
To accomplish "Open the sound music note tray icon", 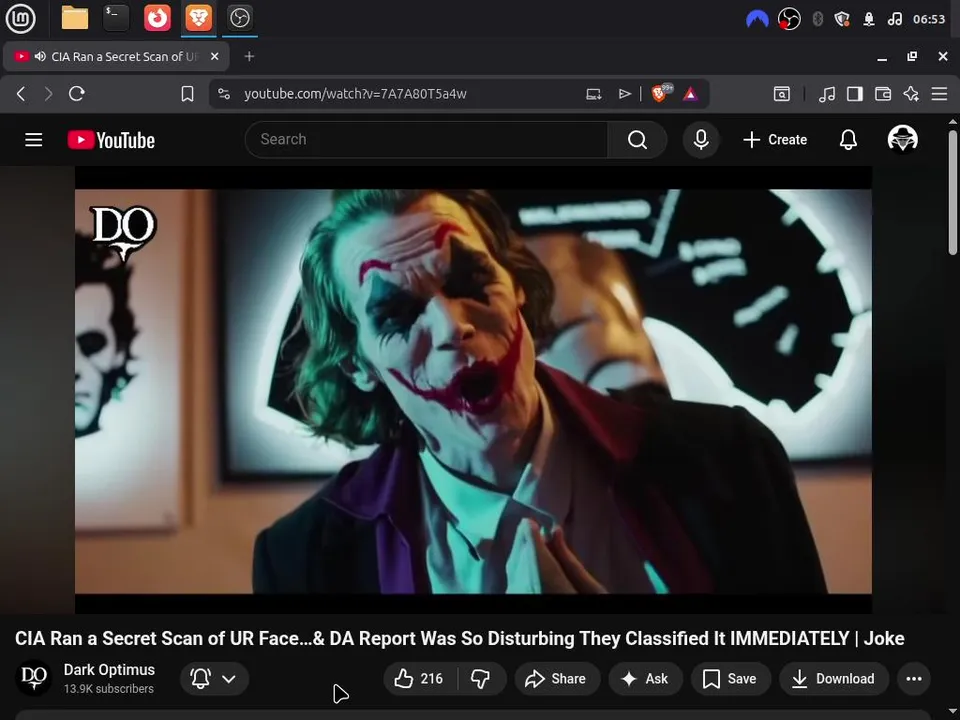I will click(894, 19).
